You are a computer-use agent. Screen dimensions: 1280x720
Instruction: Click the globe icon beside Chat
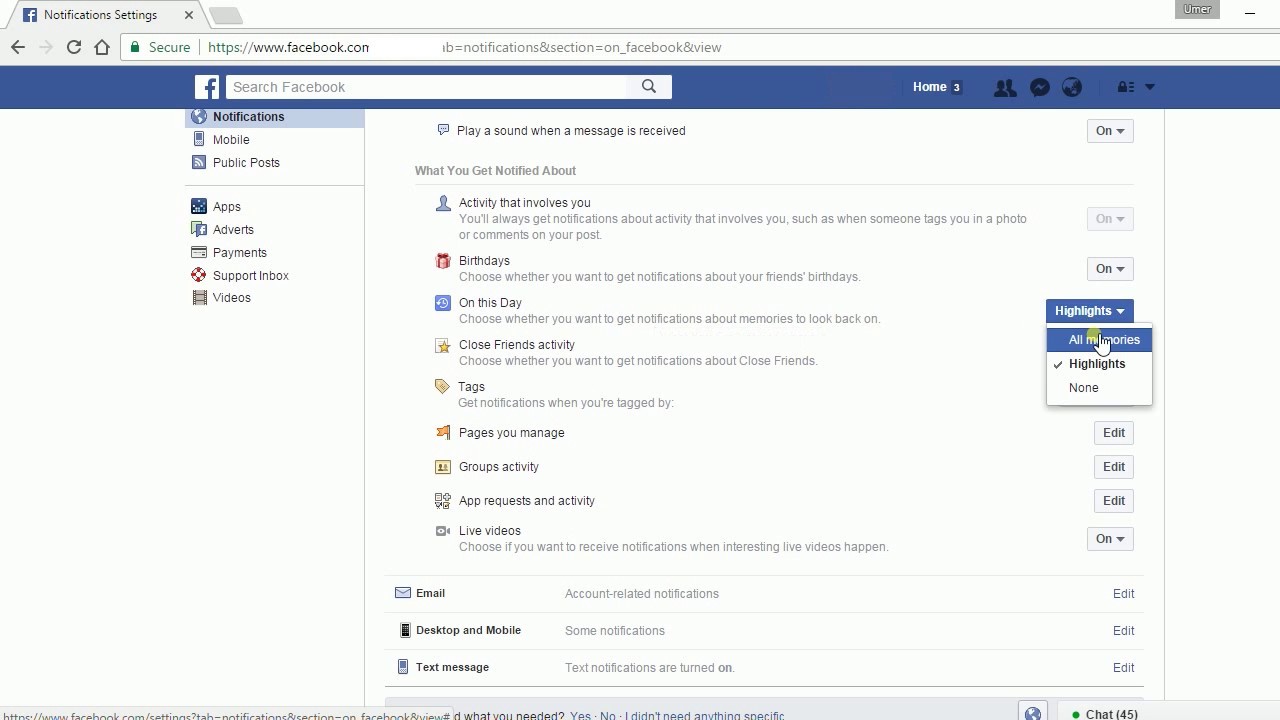click(x=1033, y=712)
